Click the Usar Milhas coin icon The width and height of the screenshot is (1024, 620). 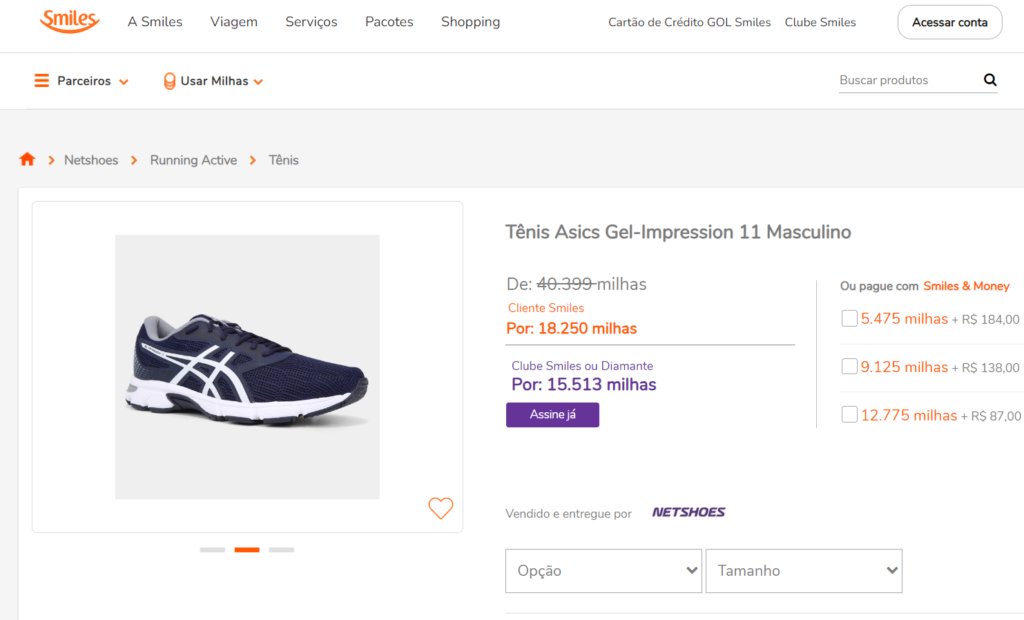169,81
